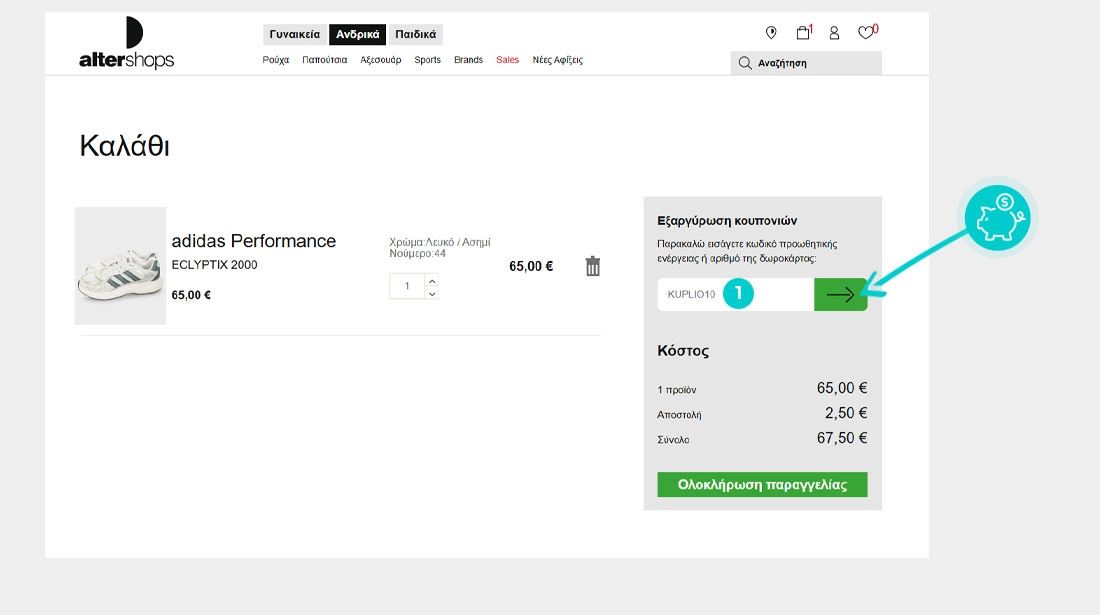The width and height of the screenshot is (1100, 615).
Task: Open the user account icon
Action: [834, 33]
